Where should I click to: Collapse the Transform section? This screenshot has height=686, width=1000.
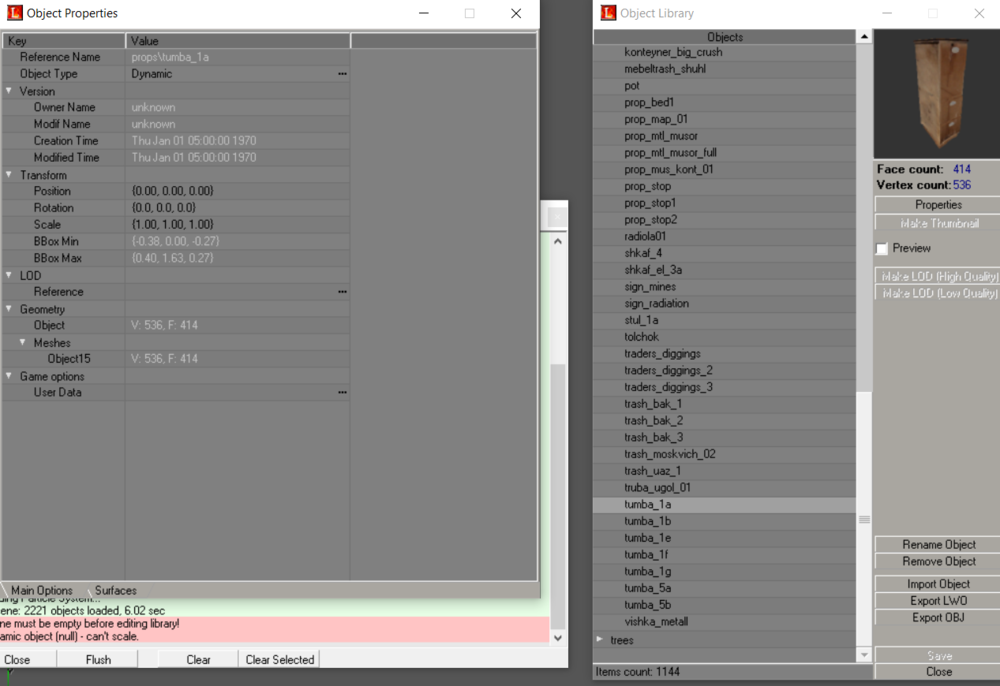point(9,175)
